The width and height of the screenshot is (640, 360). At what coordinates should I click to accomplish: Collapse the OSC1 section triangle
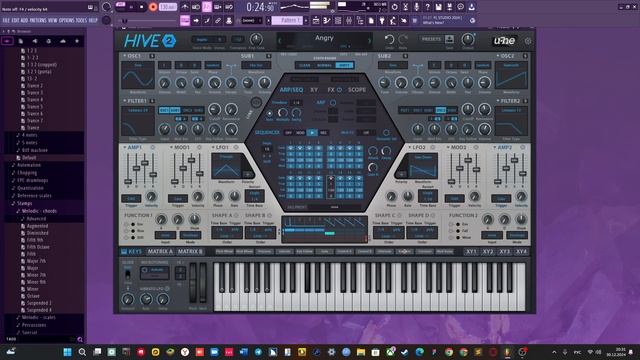125,56
